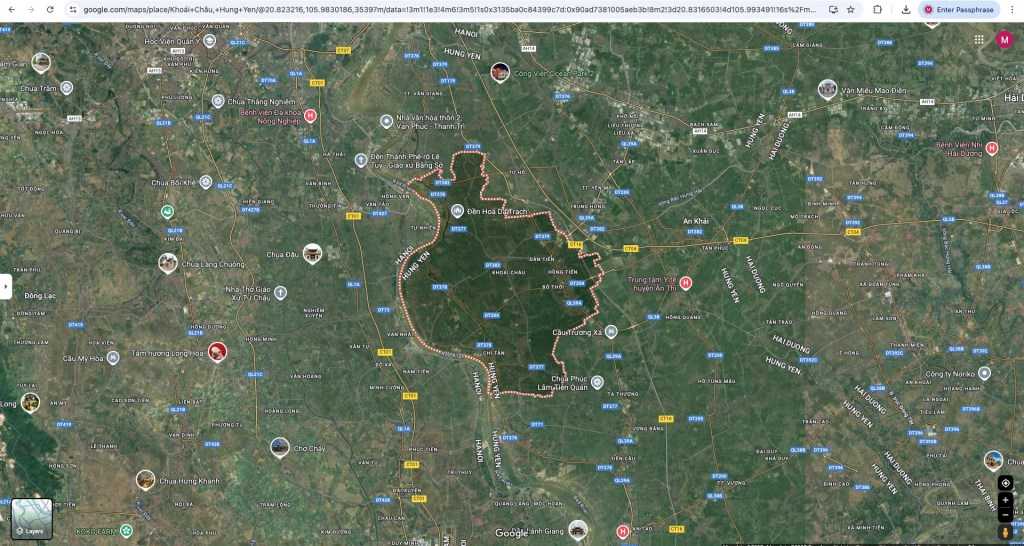Select the Street View pegman

click(1005, 533)
